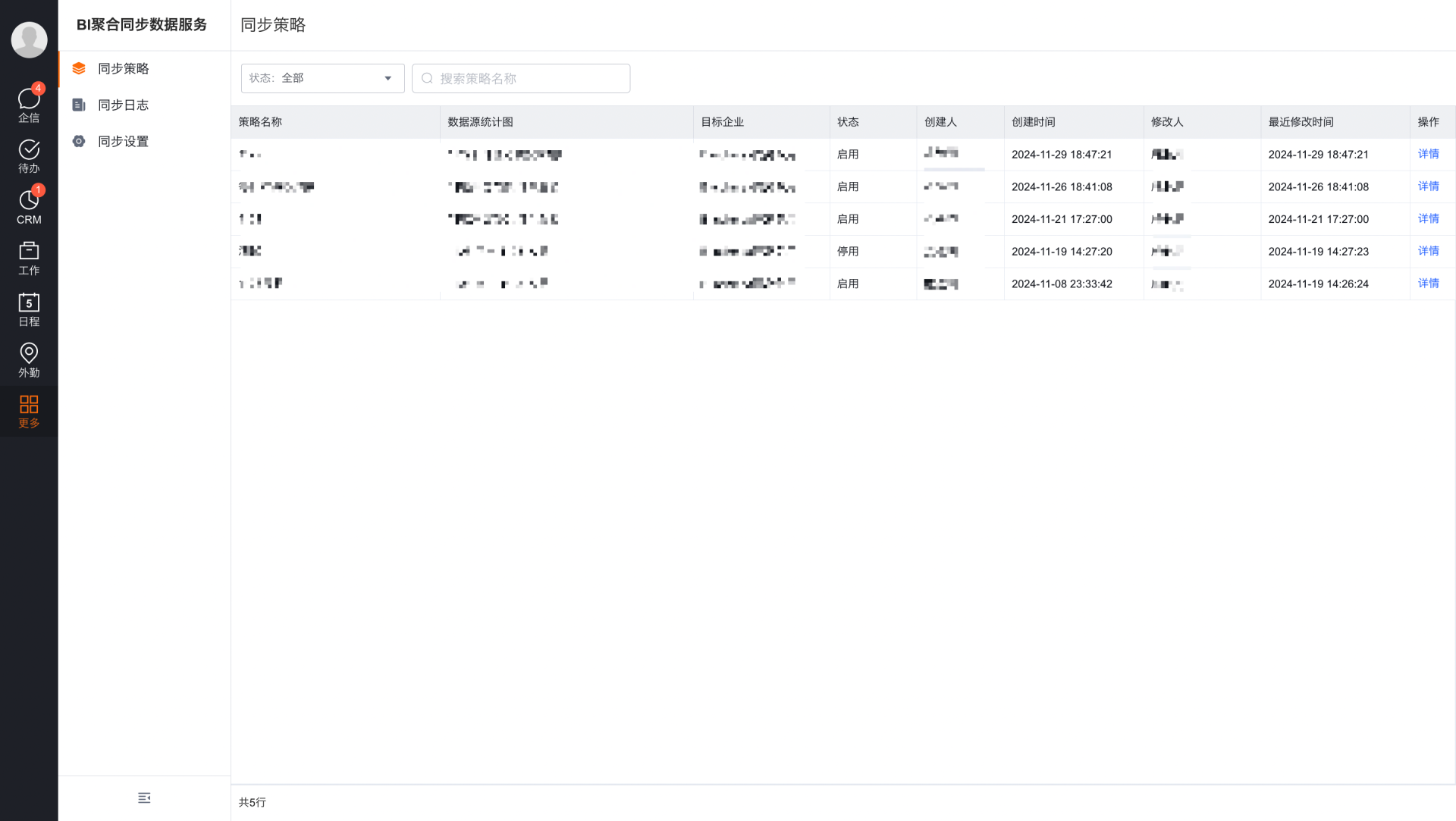This screenshot has width=1456, height=821.
Task: Open 详情 for 2024-11-29 18:47:21 row
Action: tap(1428, 154)
